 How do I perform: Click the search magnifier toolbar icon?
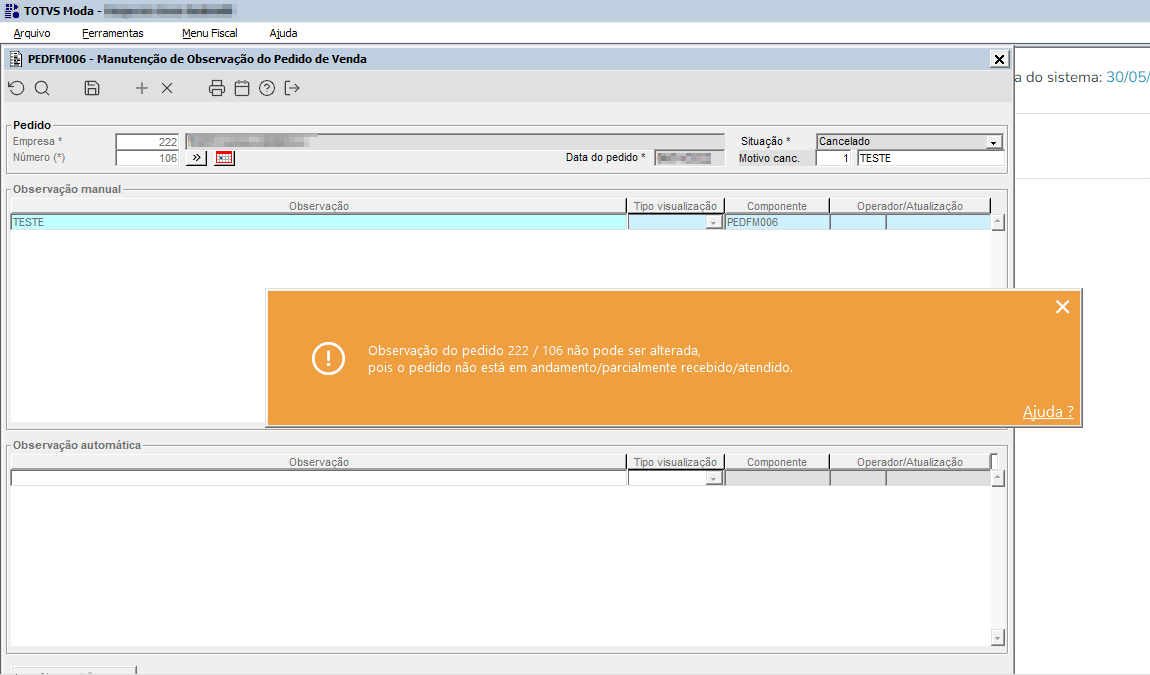[x=43, y=88]
